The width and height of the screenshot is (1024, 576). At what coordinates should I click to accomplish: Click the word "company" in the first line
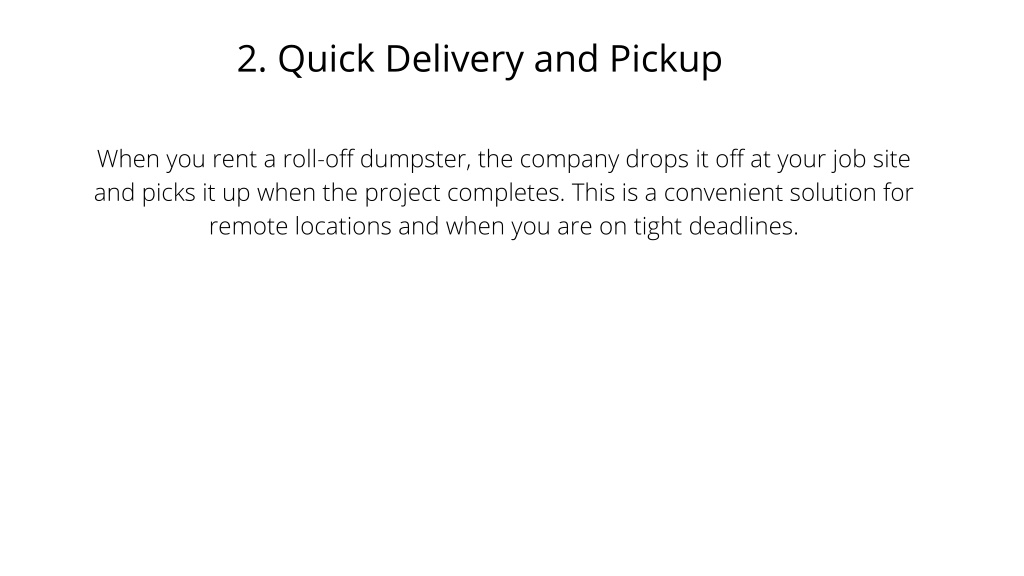[569, 161]
